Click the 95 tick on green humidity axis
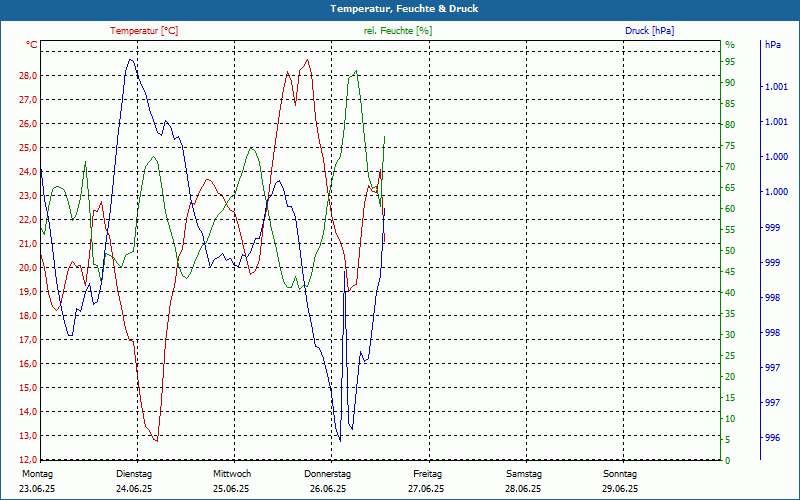This screenshot has width=800, height=500. 730,62
